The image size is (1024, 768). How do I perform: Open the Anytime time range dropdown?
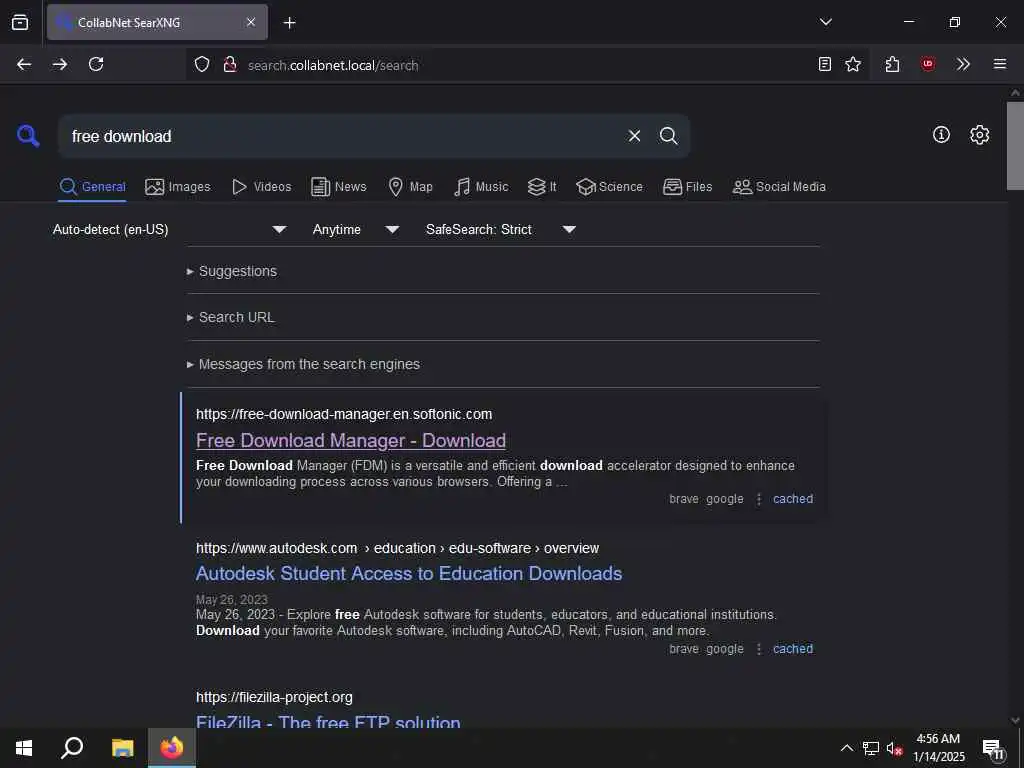coord(356,229)
